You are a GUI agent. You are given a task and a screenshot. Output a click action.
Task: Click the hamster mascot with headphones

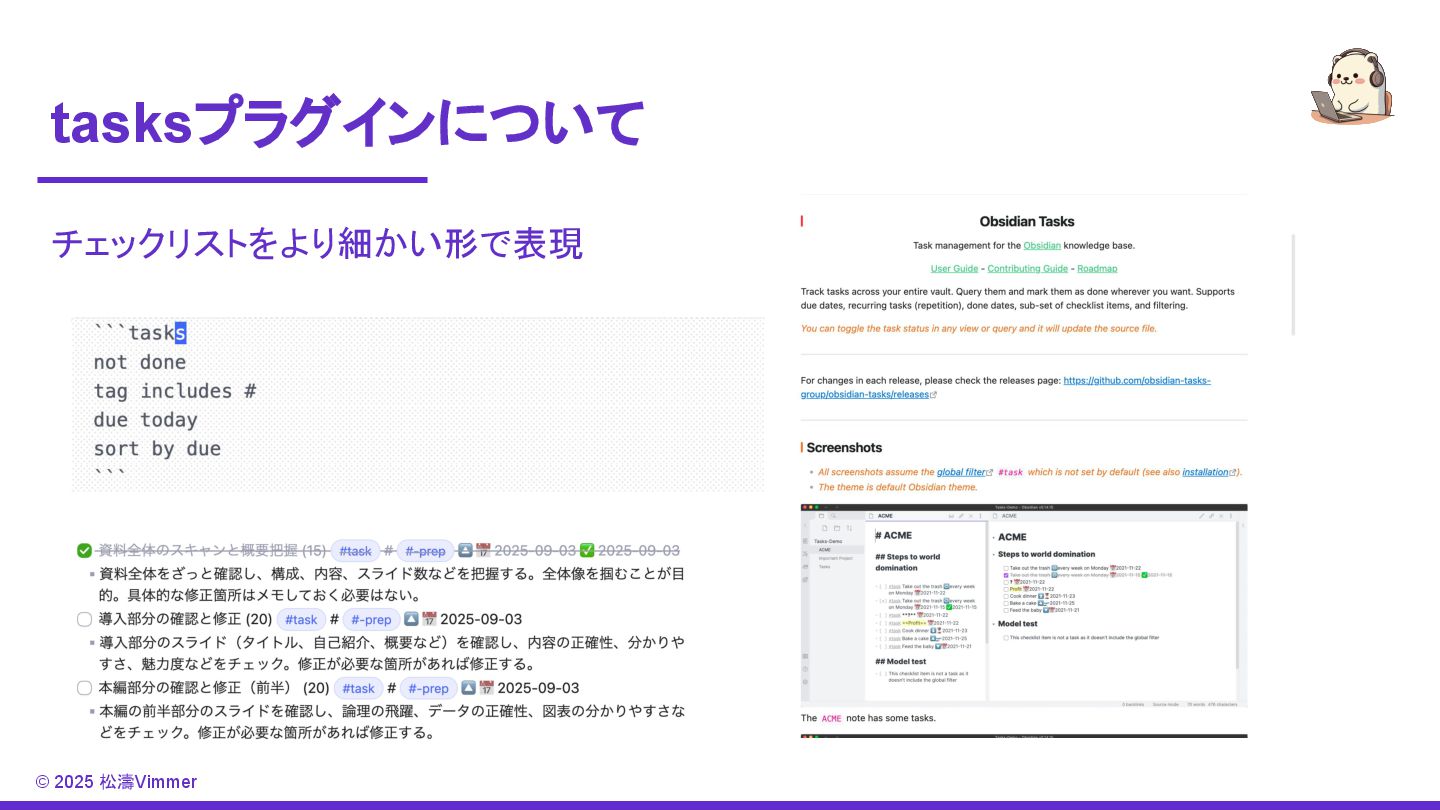[x=1352, y=86]
